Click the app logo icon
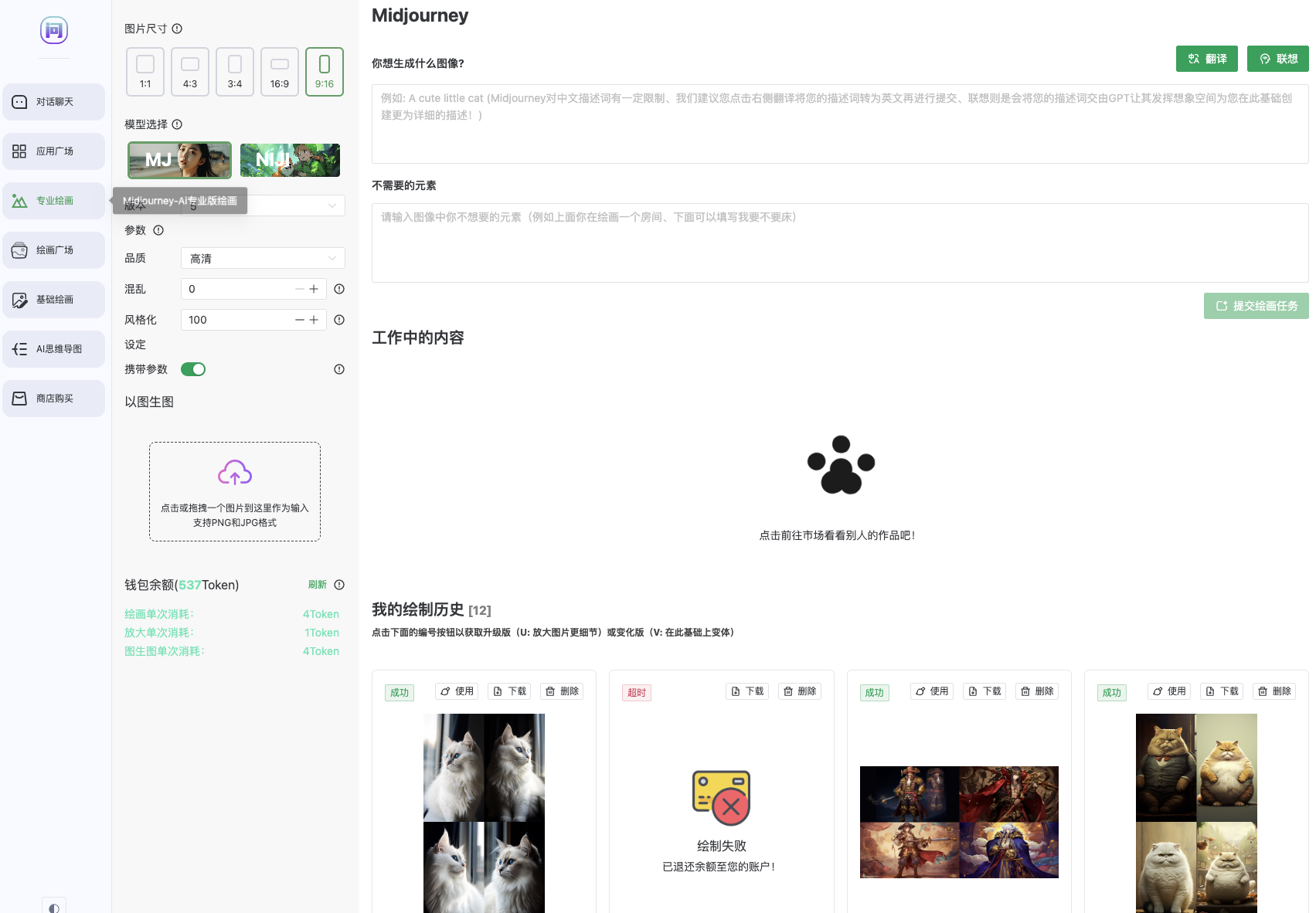The width and height of the screenshot is (1316, 913). (x=54, y=30)
